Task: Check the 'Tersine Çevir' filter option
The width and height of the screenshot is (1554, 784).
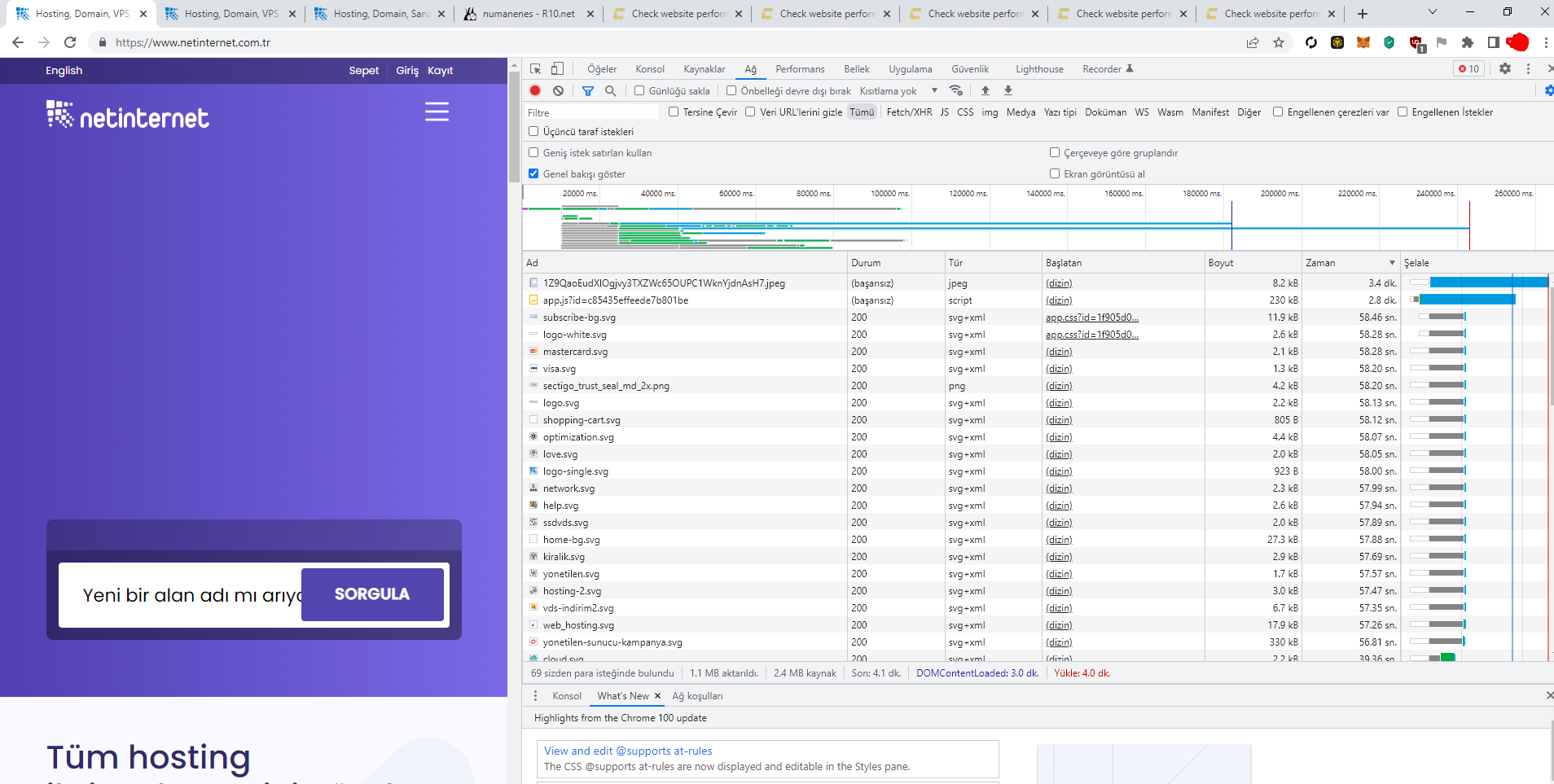Action: [674, 112]
